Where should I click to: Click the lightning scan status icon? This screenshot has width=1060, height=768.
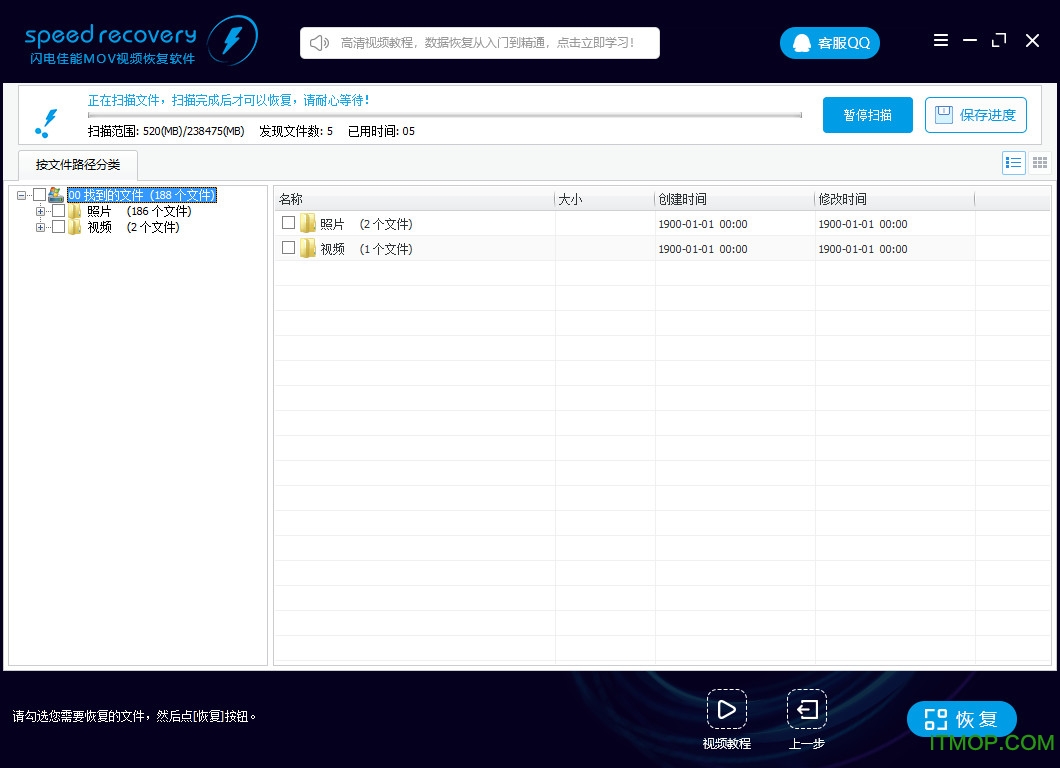coord(47,122)
